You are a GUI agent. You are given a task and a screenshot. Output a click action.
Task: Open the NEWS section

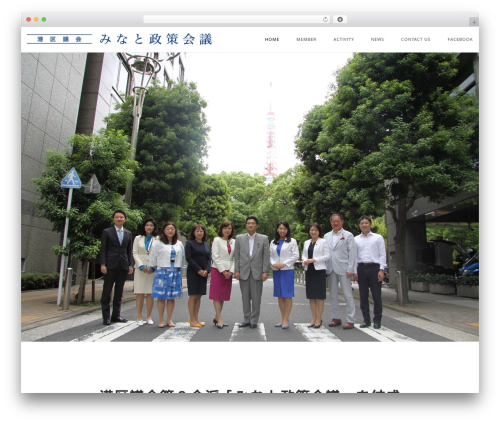377,39
